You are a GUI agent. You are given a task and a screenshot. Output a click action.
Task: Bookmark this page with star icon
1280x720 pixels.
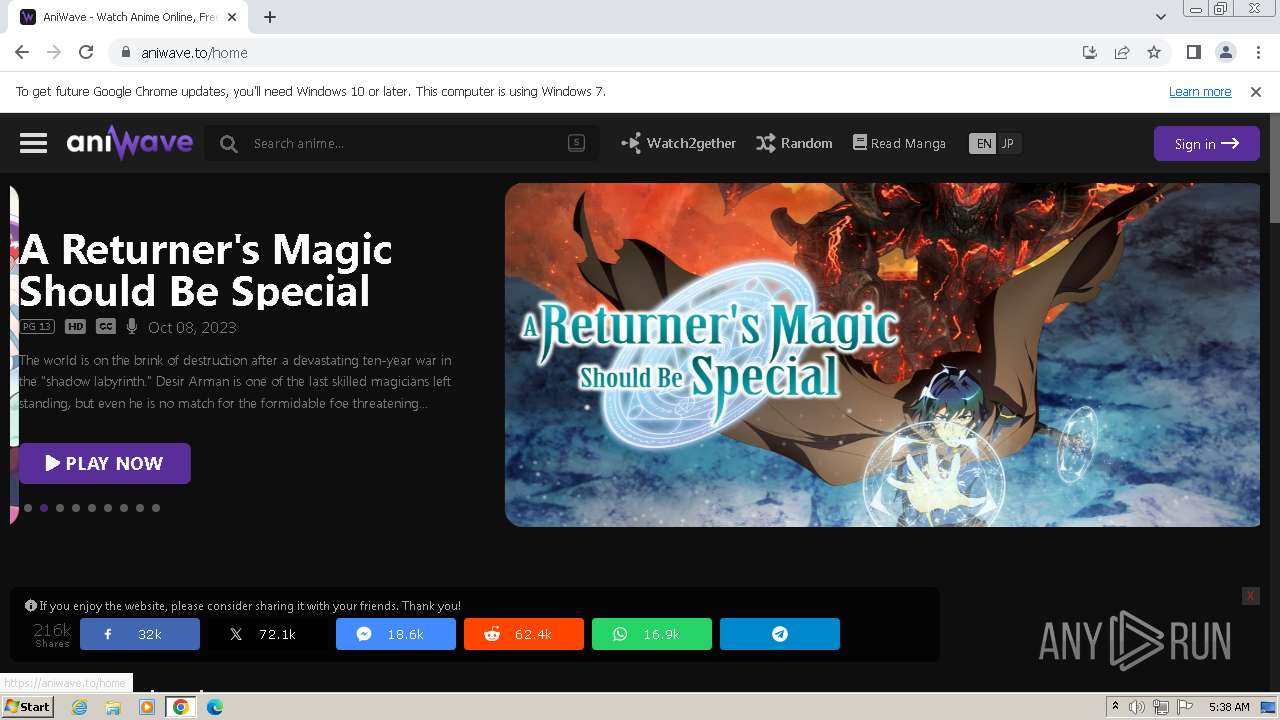tap(1154, 52)
